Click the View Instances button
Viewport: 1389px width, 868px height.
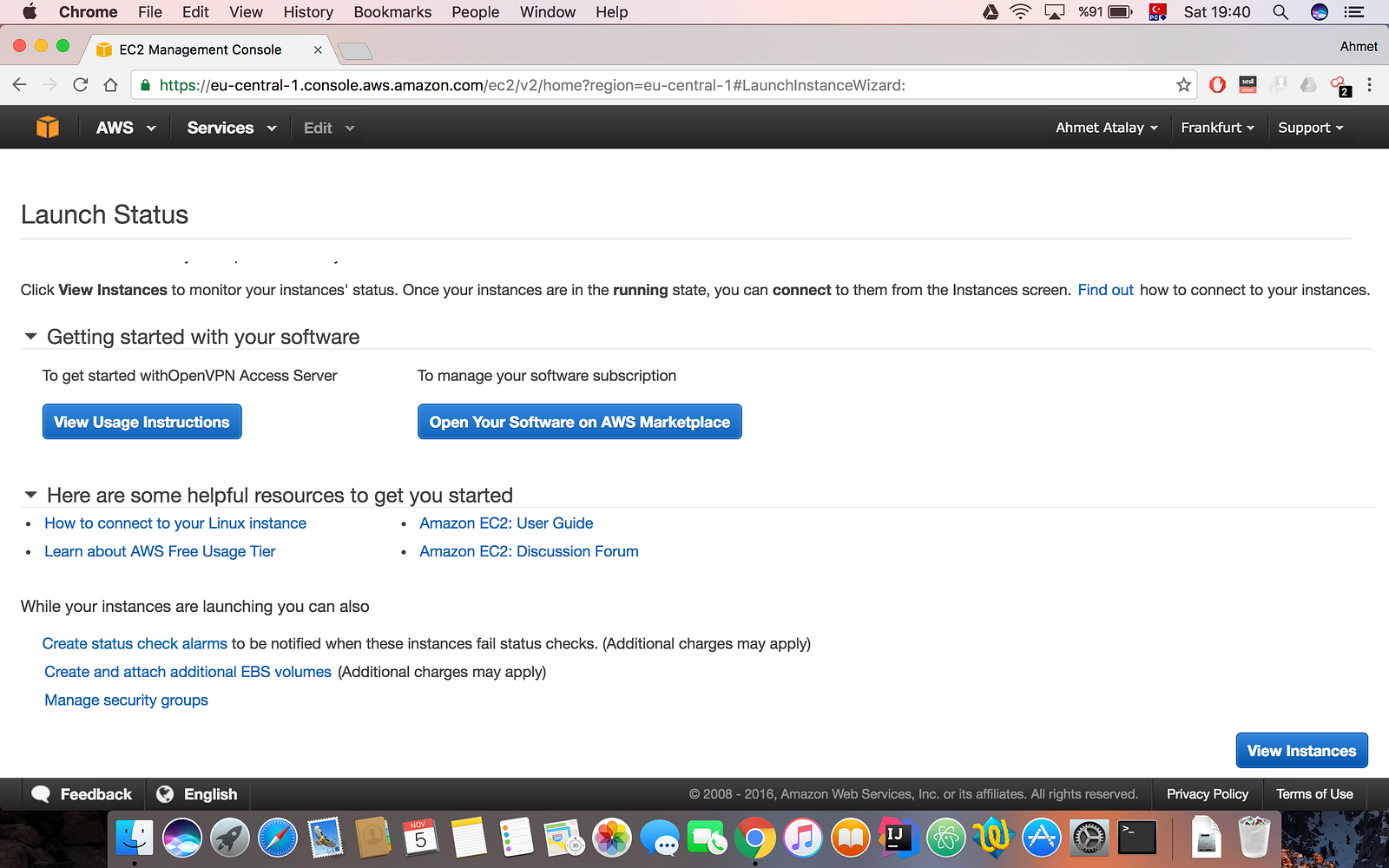pyautogui.click(x=1301, y=751)
